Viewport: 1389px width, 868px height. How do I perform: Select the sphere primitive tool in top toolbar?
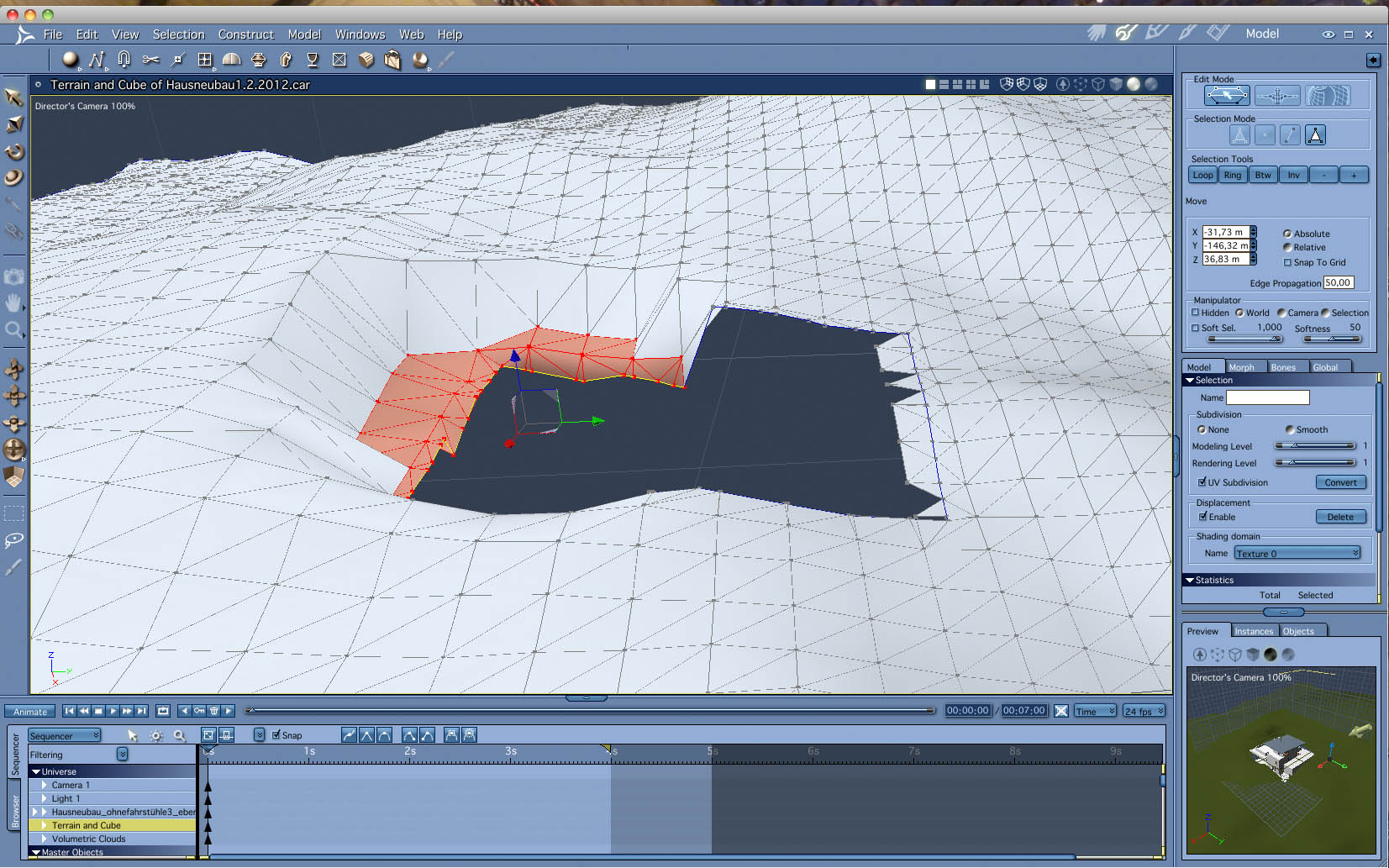71,60
